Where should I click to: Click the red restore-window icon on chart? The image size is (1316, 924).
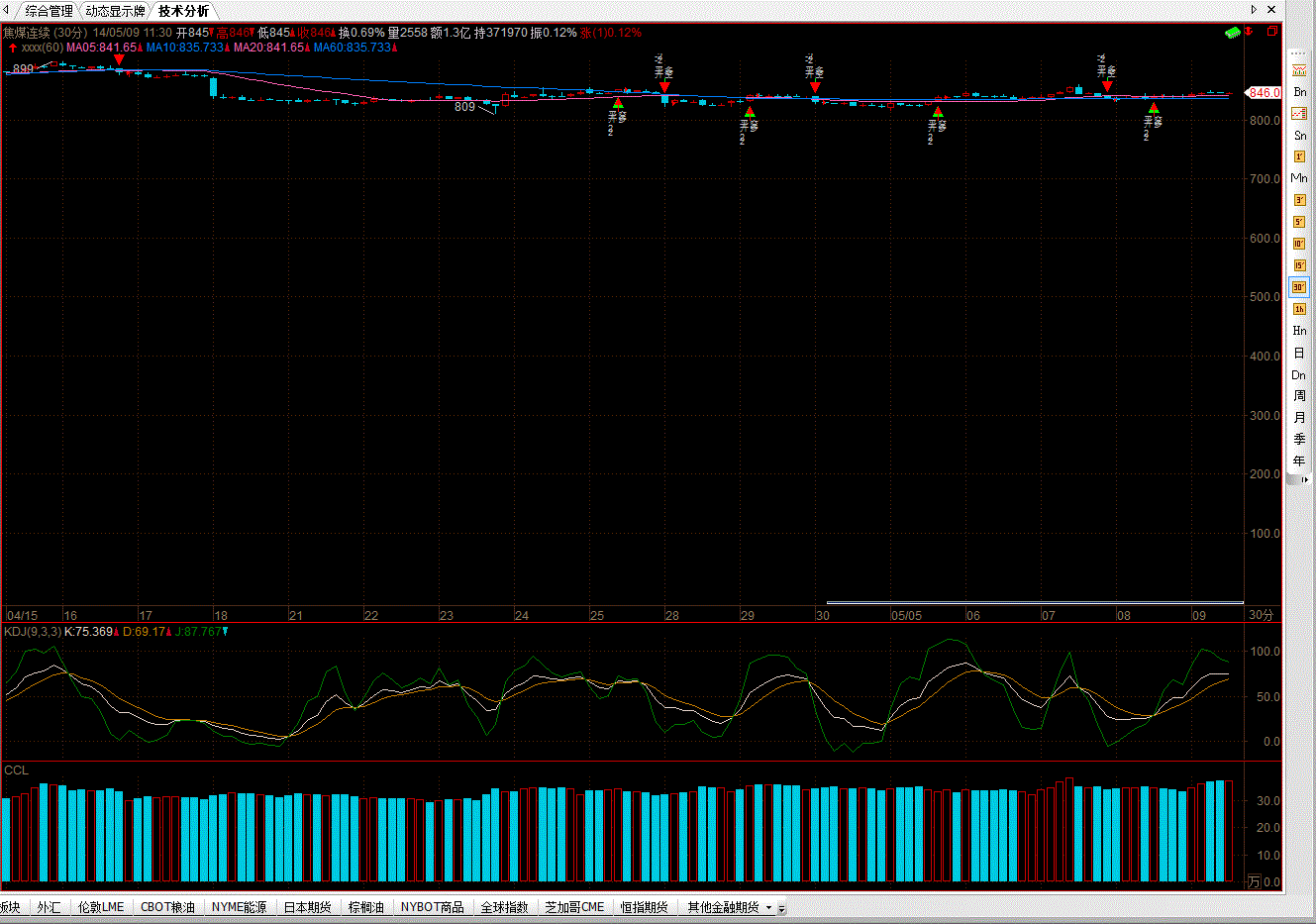pos(1272,32)
